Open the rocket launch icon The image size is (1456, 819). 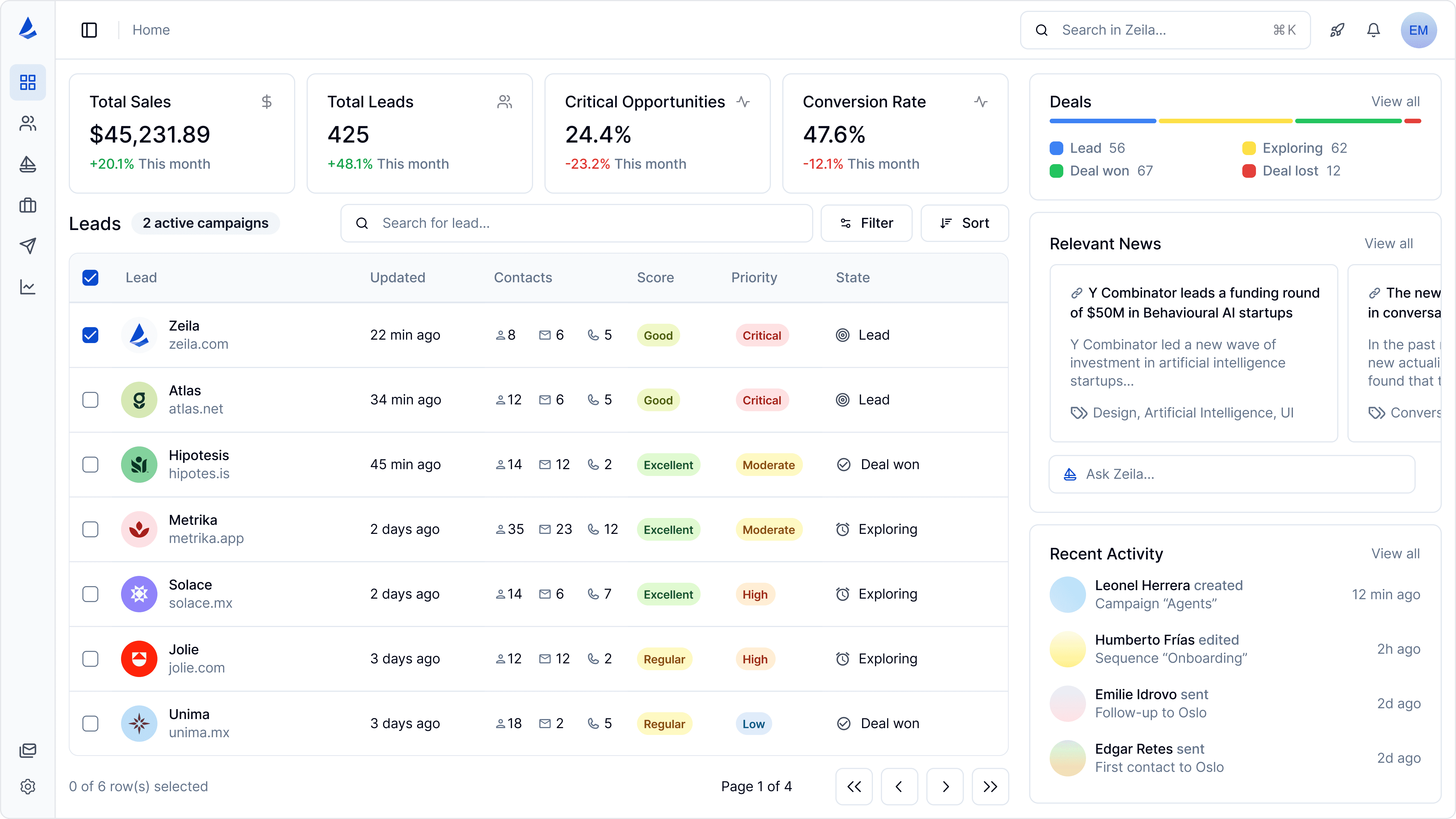(1337, 30)
